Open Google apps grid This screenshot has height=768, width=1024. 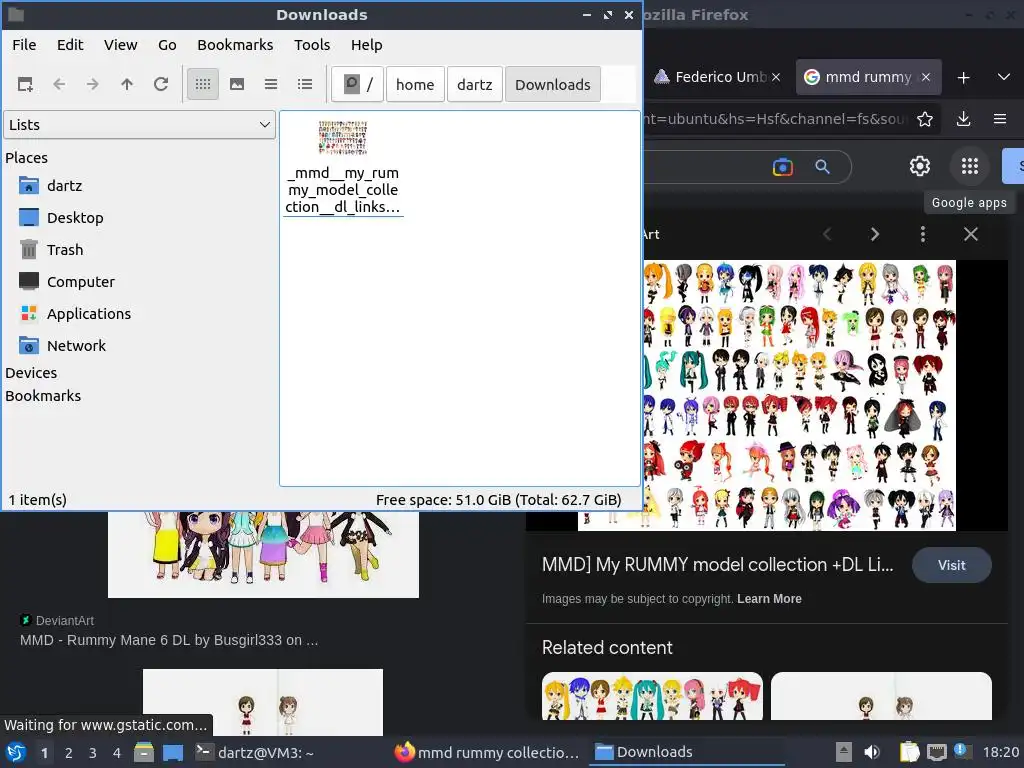970,166
